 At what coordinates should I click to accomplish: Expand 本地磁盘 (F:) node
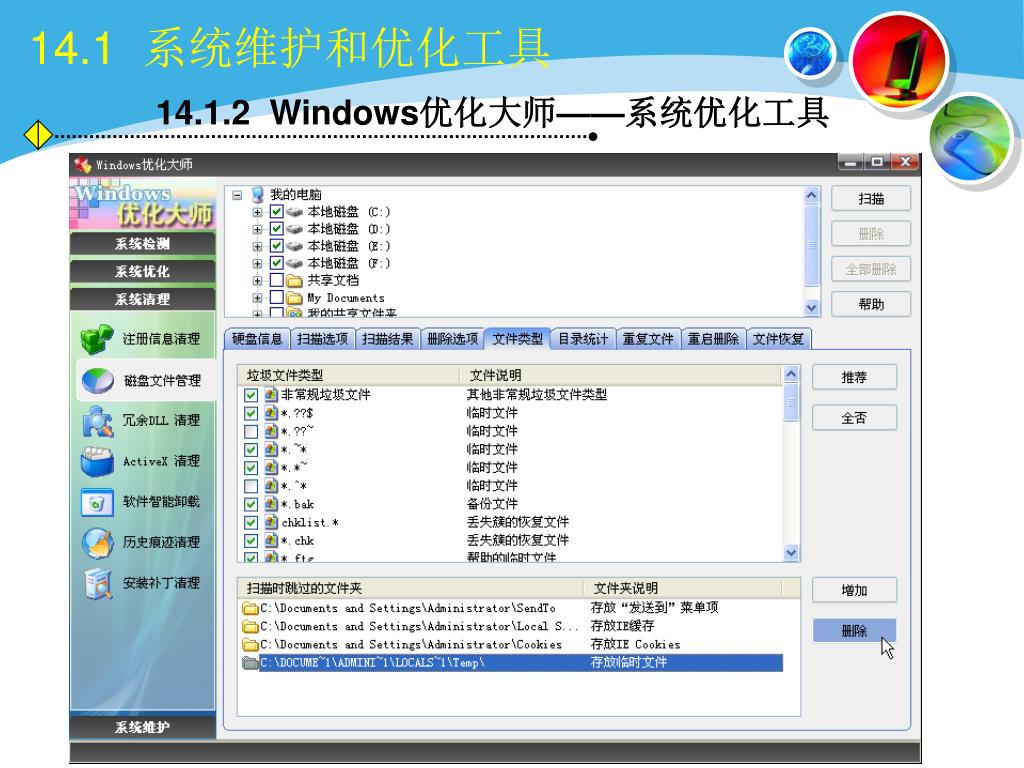[x=257, y=263]
